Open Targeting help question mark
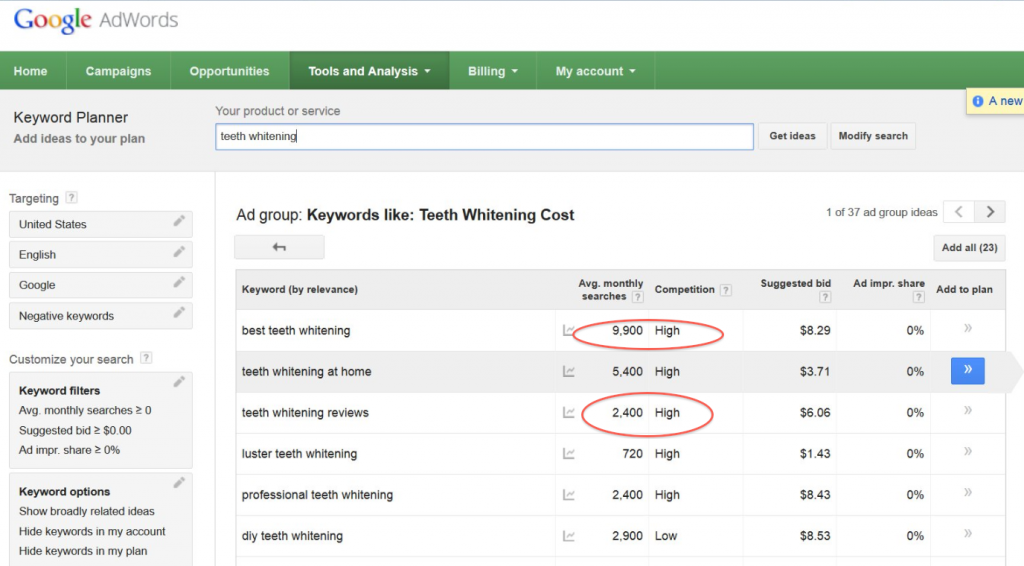Image resolution: width=1024 pixels, height=566 pixels. (71, 197)
